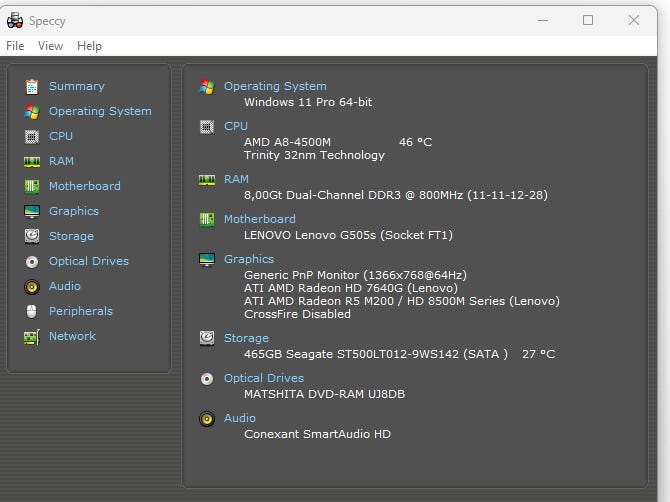Click the Audio heading in summary panel

[240, 418]
